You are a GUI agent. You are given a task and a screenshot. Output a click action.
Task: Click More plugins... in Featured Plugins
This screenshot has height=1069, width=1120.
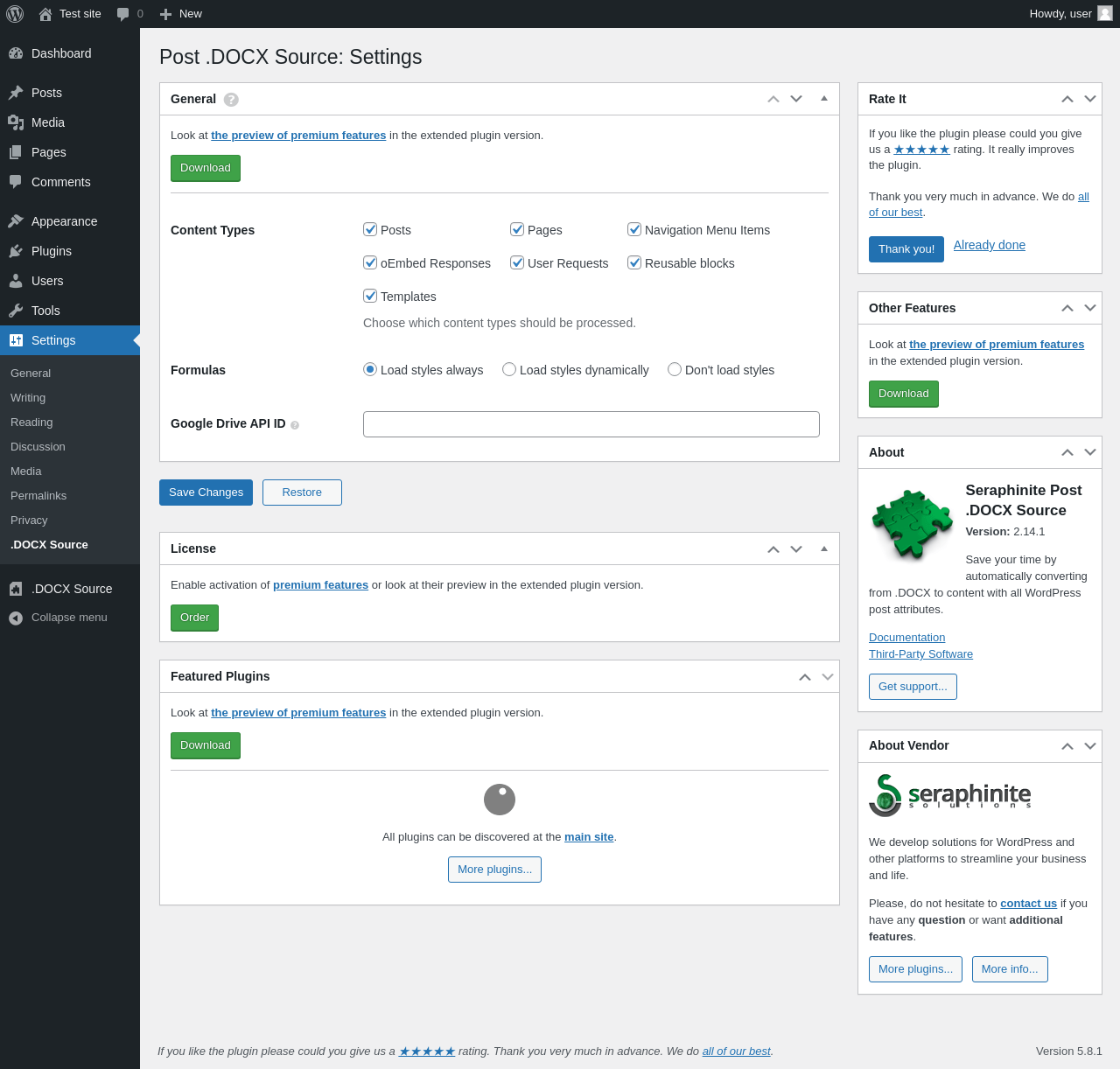click(494, 870)
